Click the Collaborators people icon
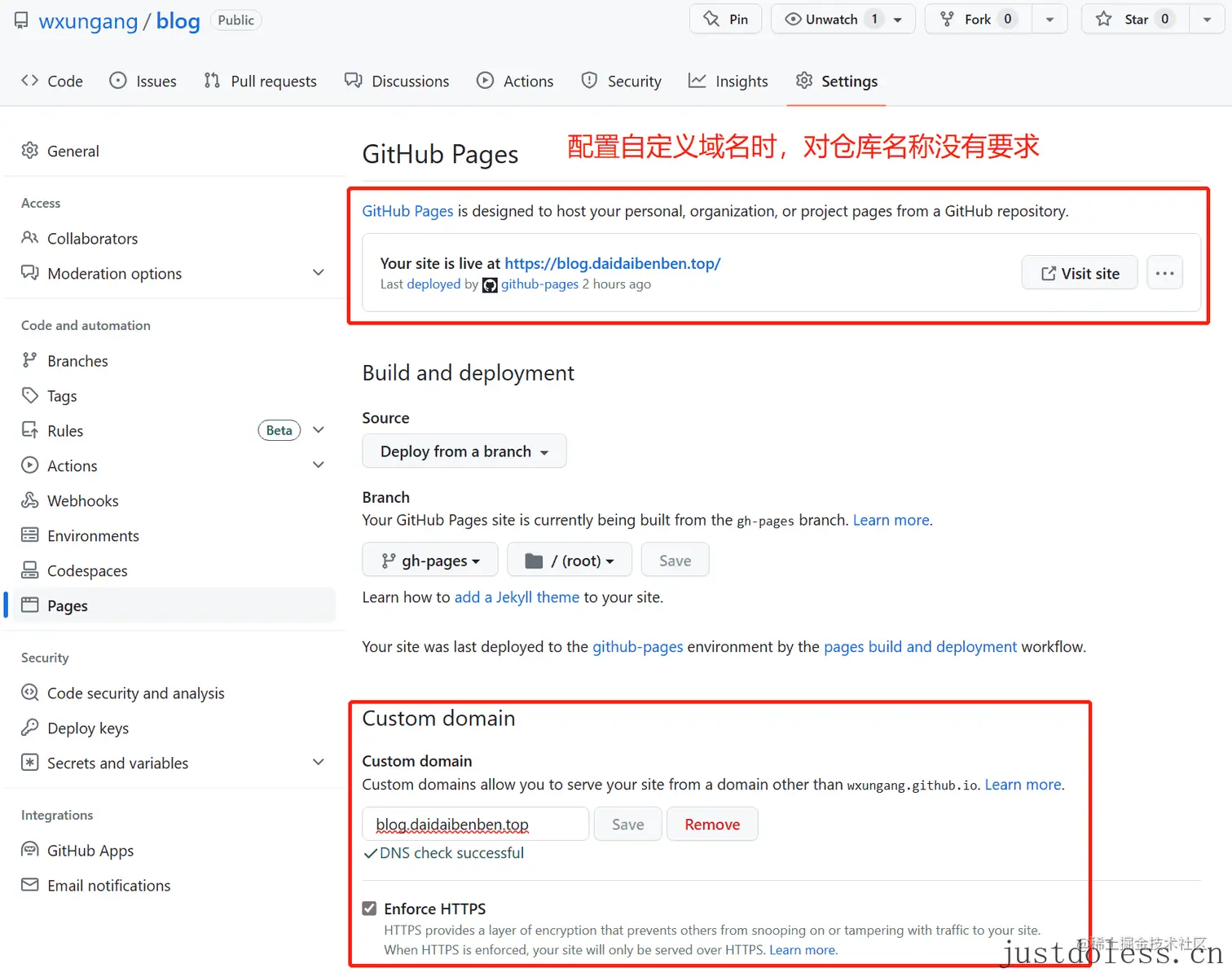 point(30,237)
